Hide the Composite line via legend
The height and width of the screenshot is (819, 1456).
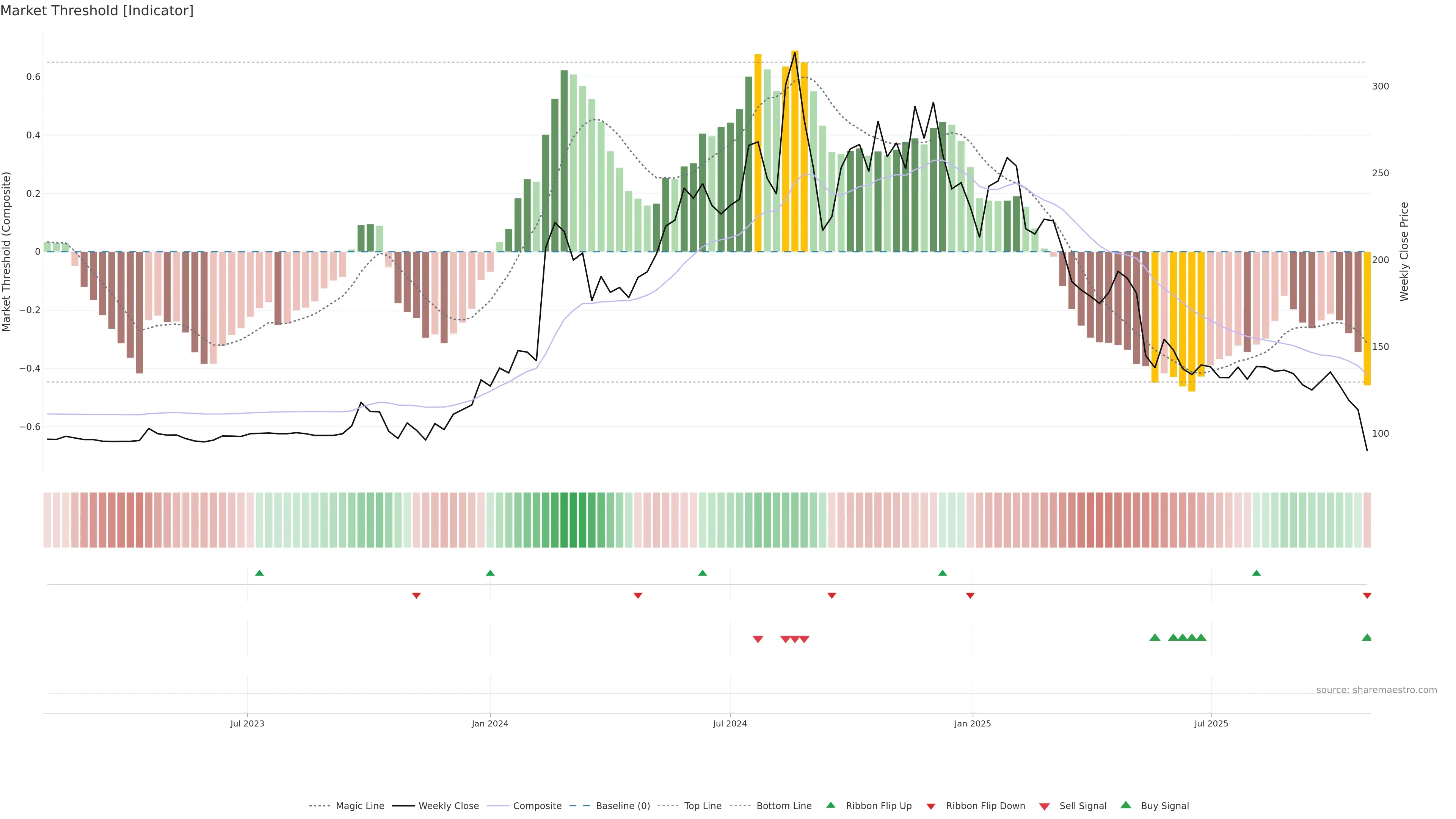coord(537,806)
